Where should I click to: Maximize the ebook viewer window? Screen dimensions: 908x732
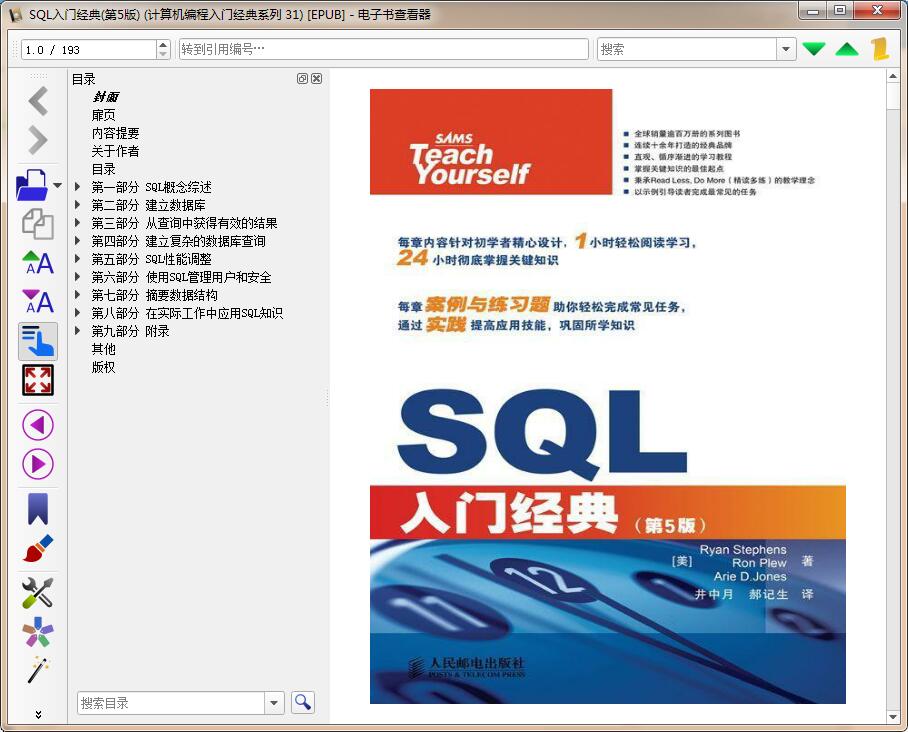(x=840, y=10)
